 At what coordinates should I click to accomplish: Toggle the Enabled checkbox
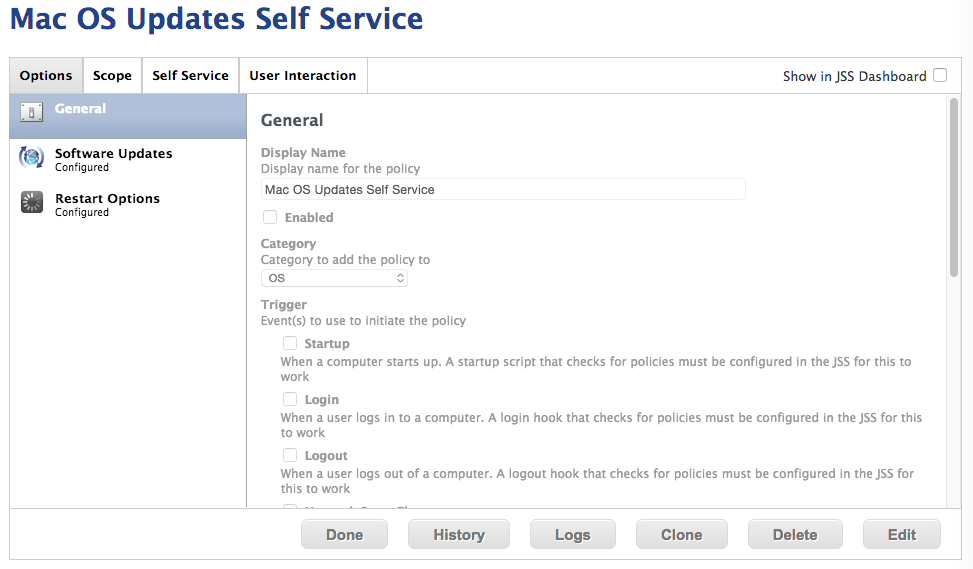[x=270, y=217]
